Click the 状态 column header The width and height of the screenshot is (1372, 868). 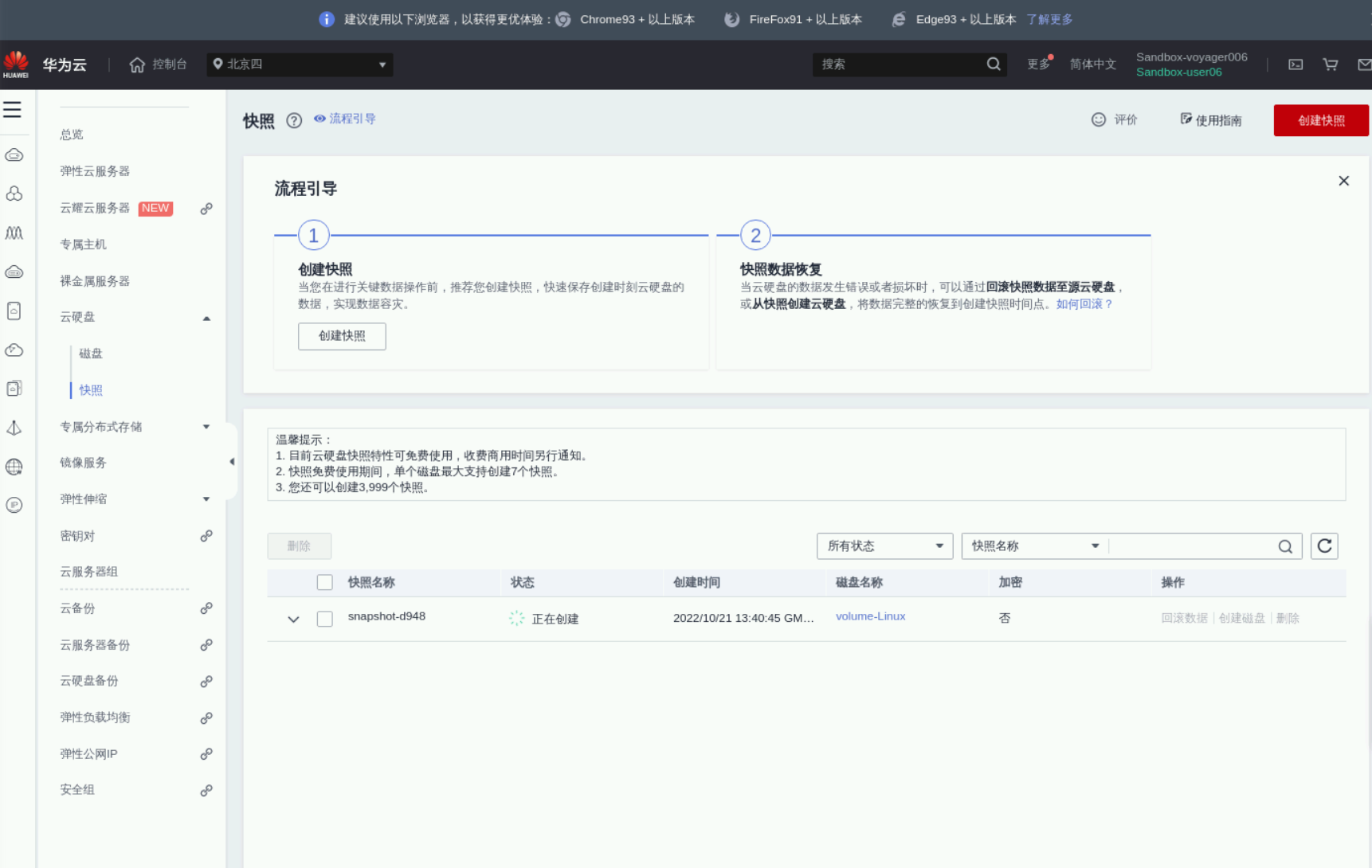tap(523, 583)
